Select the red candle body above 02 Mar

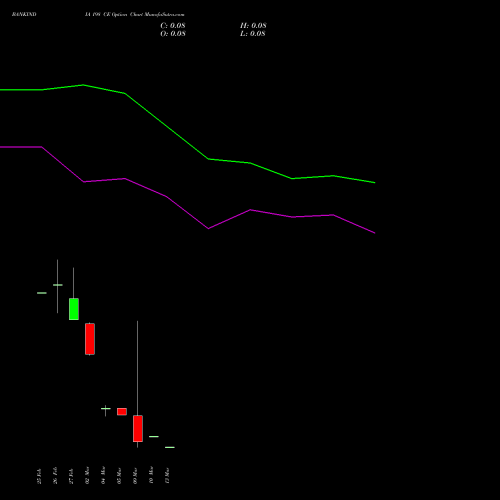click(x=90, y=339)
